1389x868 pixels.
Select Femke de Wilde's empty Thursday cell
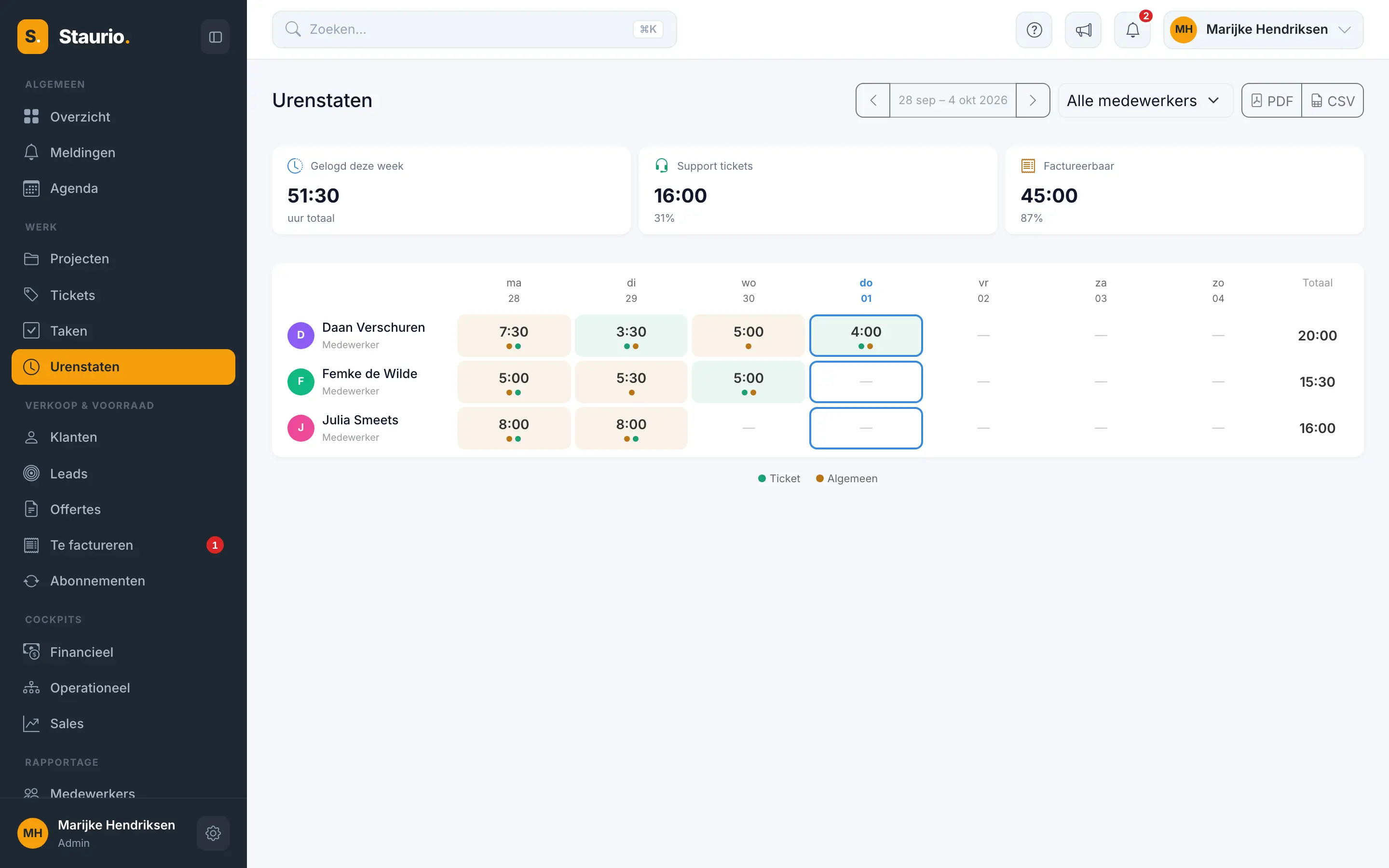866,382
